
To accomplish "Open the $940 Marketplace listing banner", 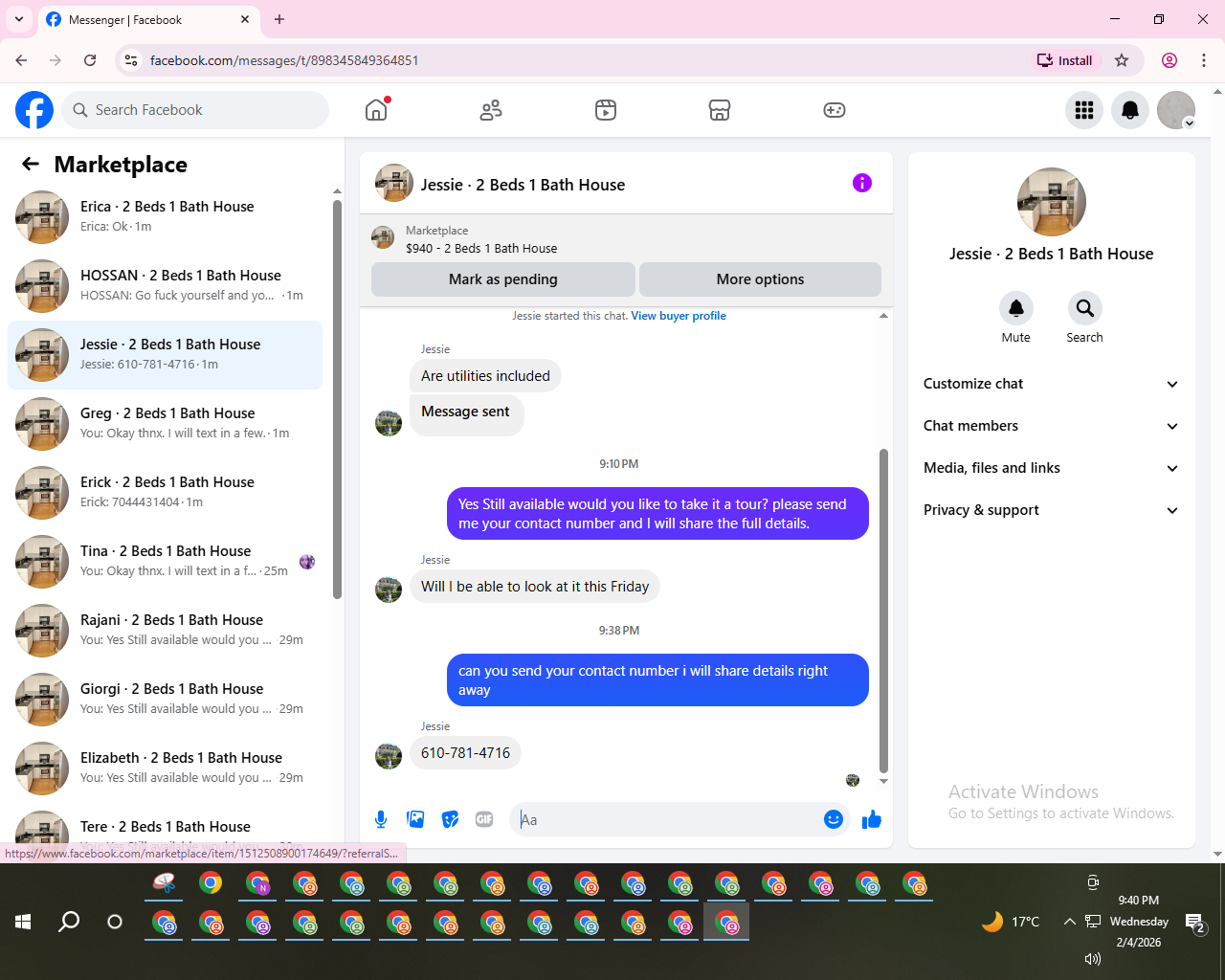I will 626,238.
